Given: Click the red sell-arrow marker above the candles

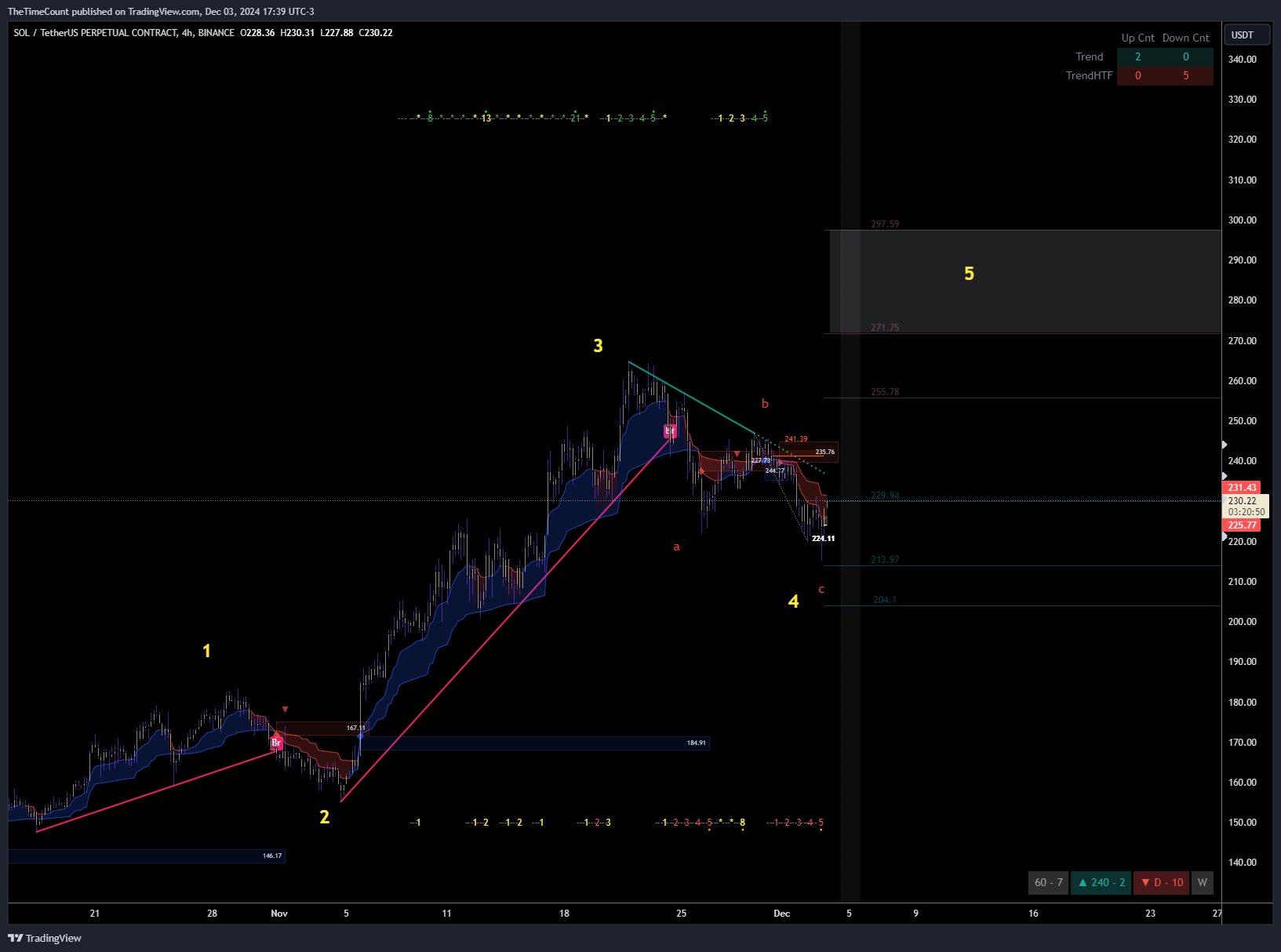Looking at the screenshot, I should point(737,453).
